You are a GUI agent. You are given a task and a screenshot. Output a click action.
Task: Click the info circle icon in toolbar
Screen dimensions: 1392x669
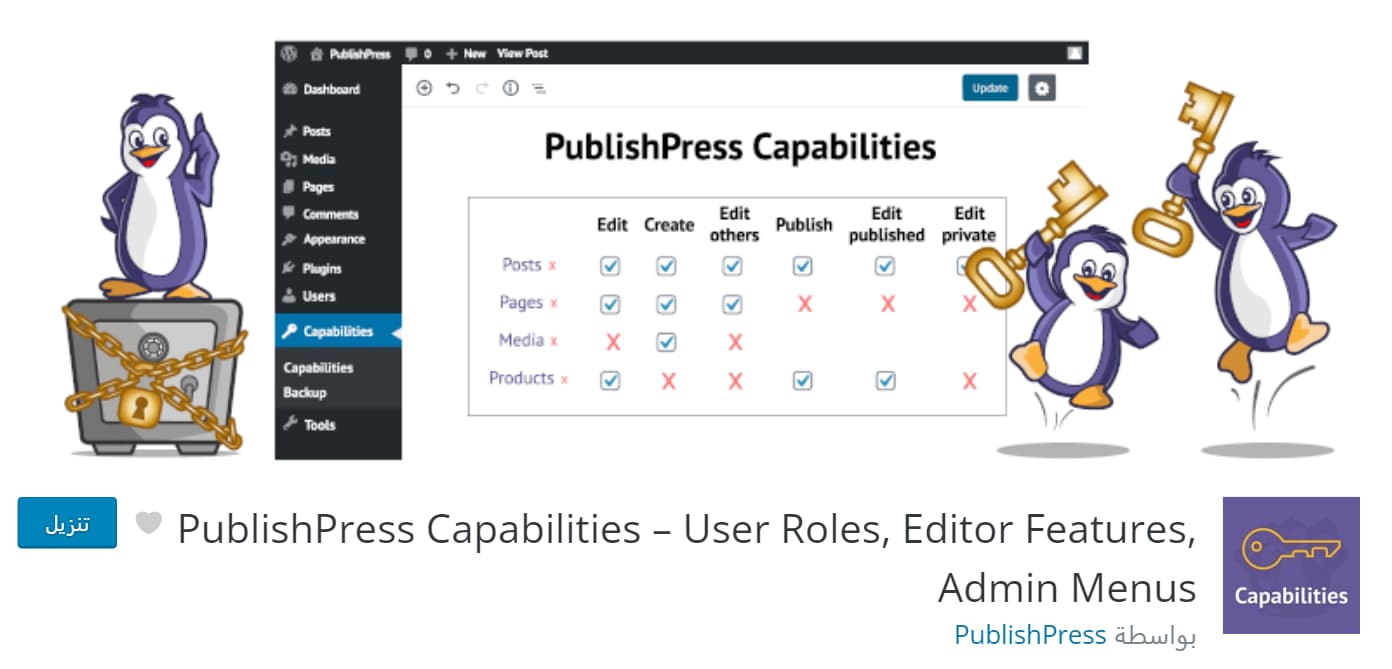pyautogui.click(x=510, y=88)
